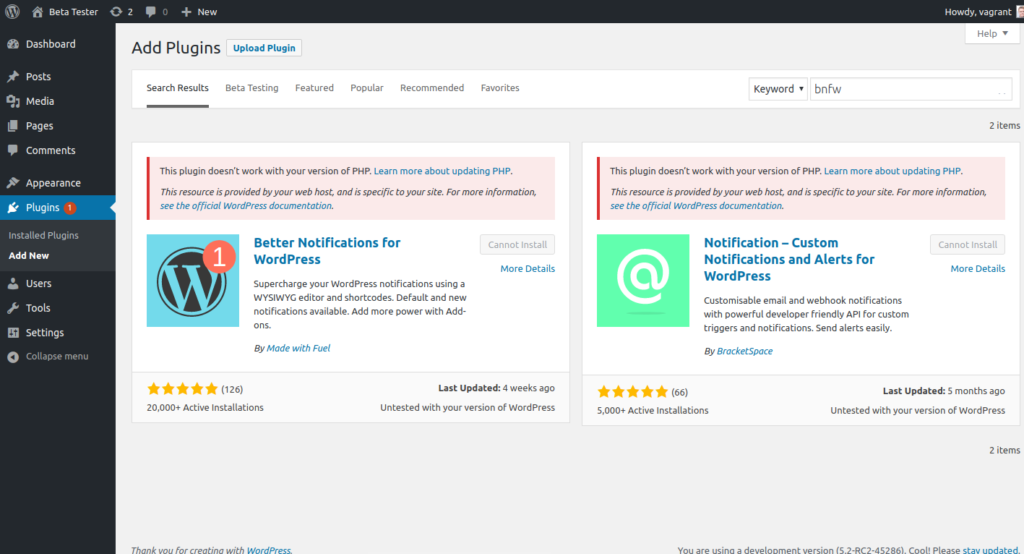Click the Comments icon in sidebar
The width and height of the screenshot is (1024, 554).
click(x=13, y=150)
